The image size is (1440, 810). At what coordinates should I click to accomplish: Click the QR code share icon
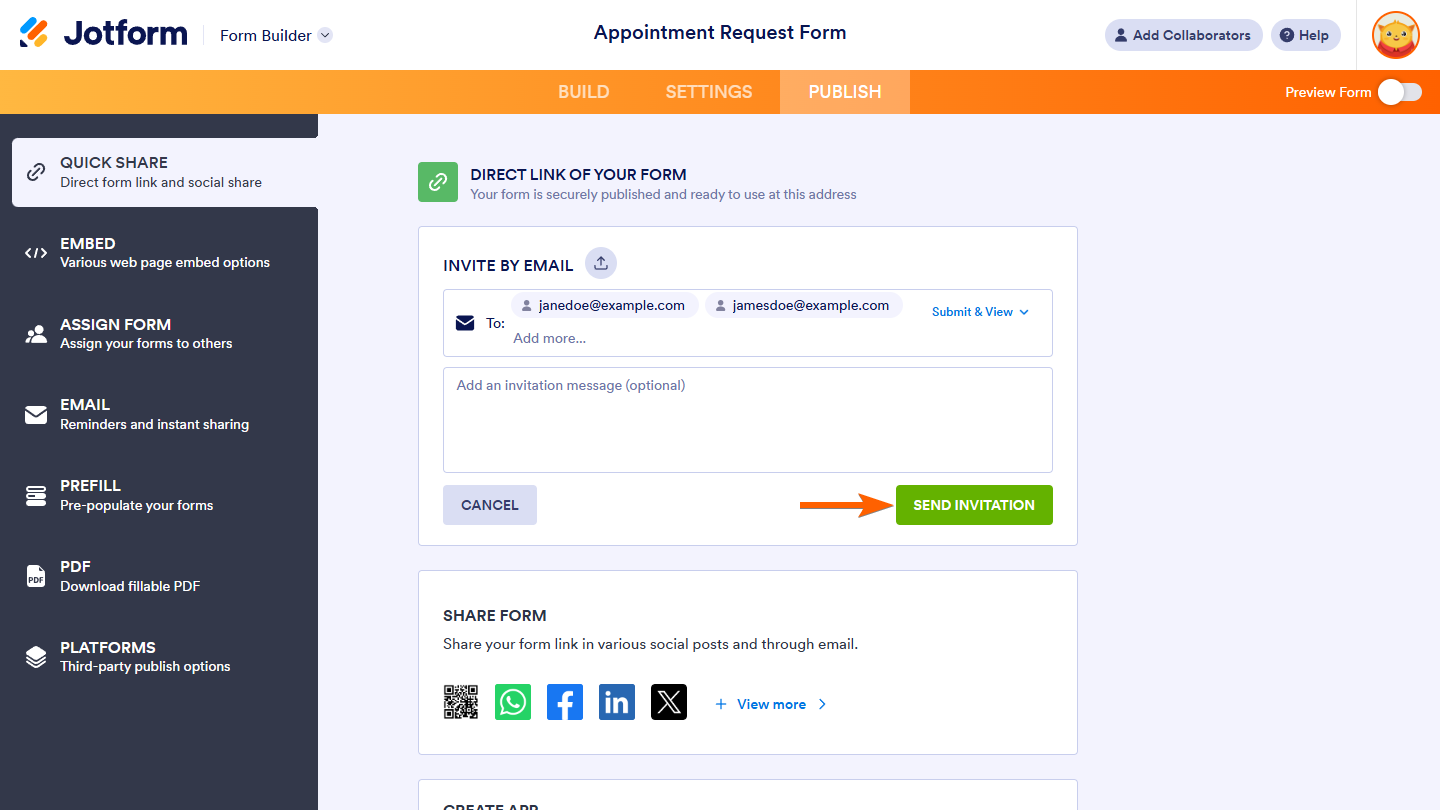click(461, 702)
